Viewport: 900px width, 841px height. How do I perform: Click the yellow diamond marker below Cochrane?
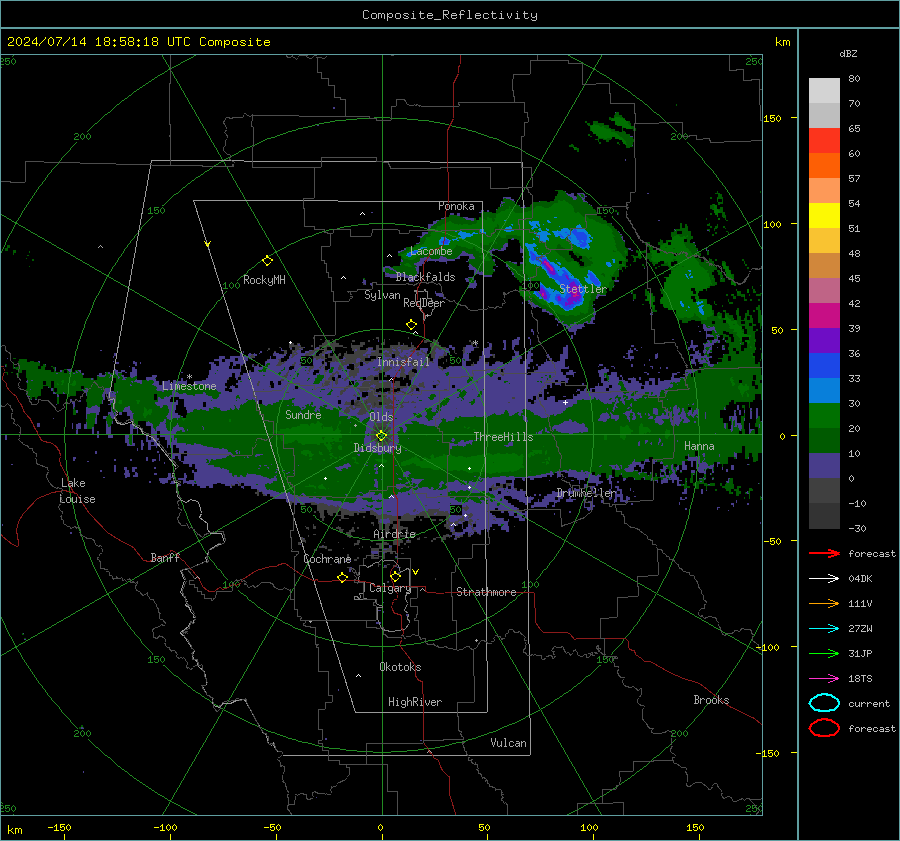tap(342, 577)
